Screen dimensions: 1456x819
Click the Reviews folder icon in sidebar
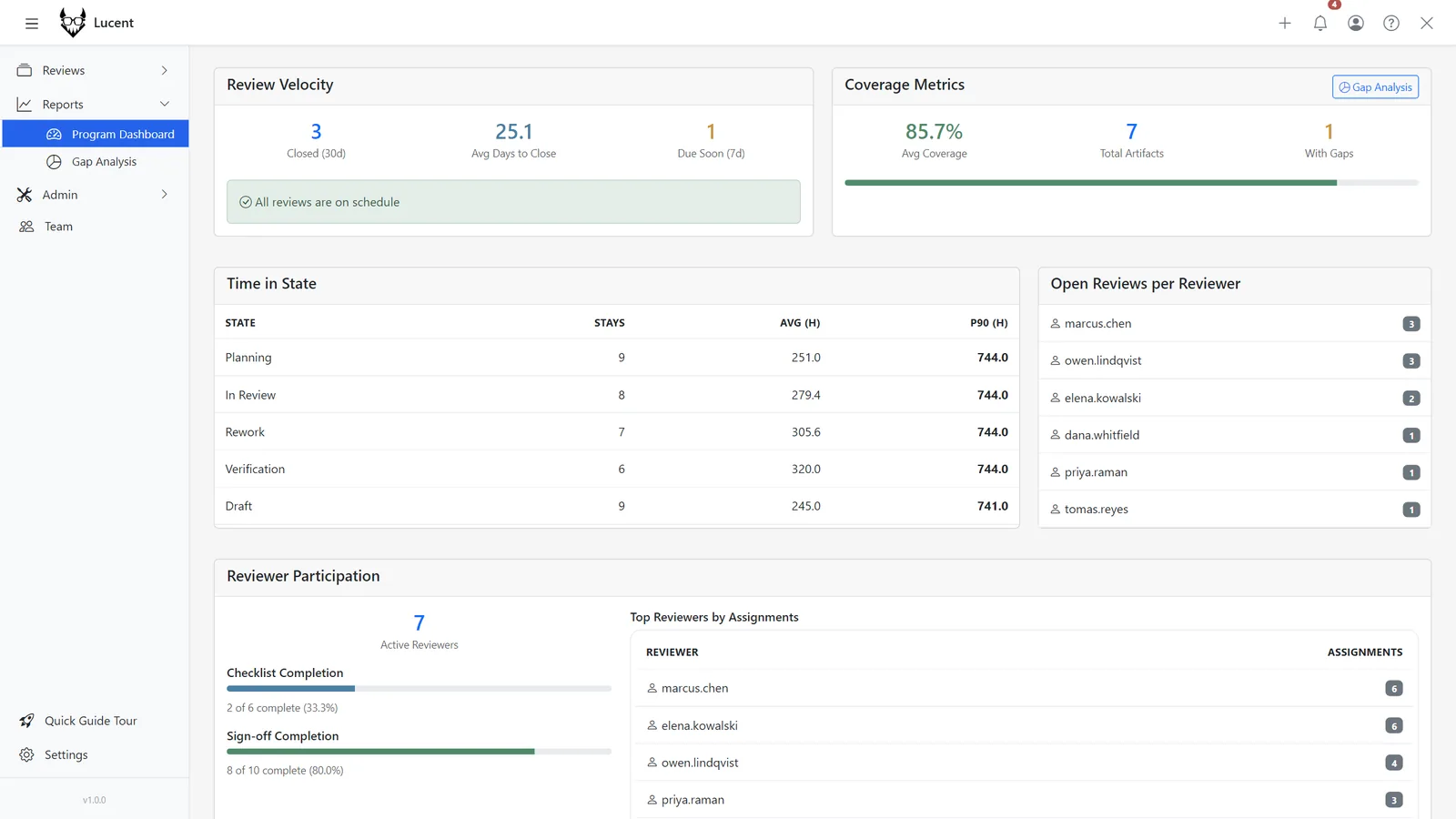coord(25,70)
